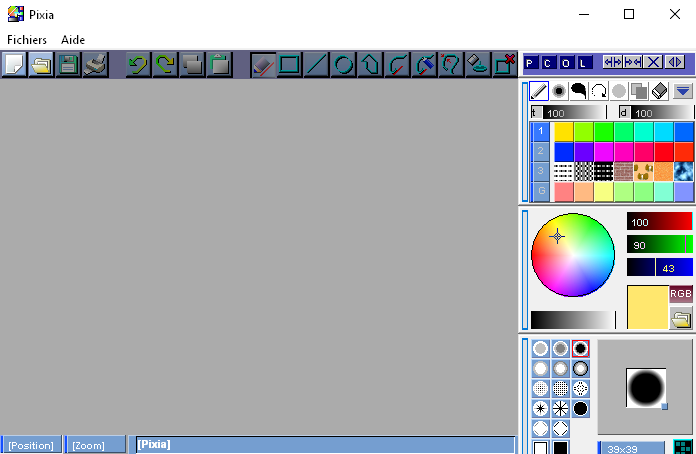
Task: Click the RGB mode button
Action: [681, 294]
